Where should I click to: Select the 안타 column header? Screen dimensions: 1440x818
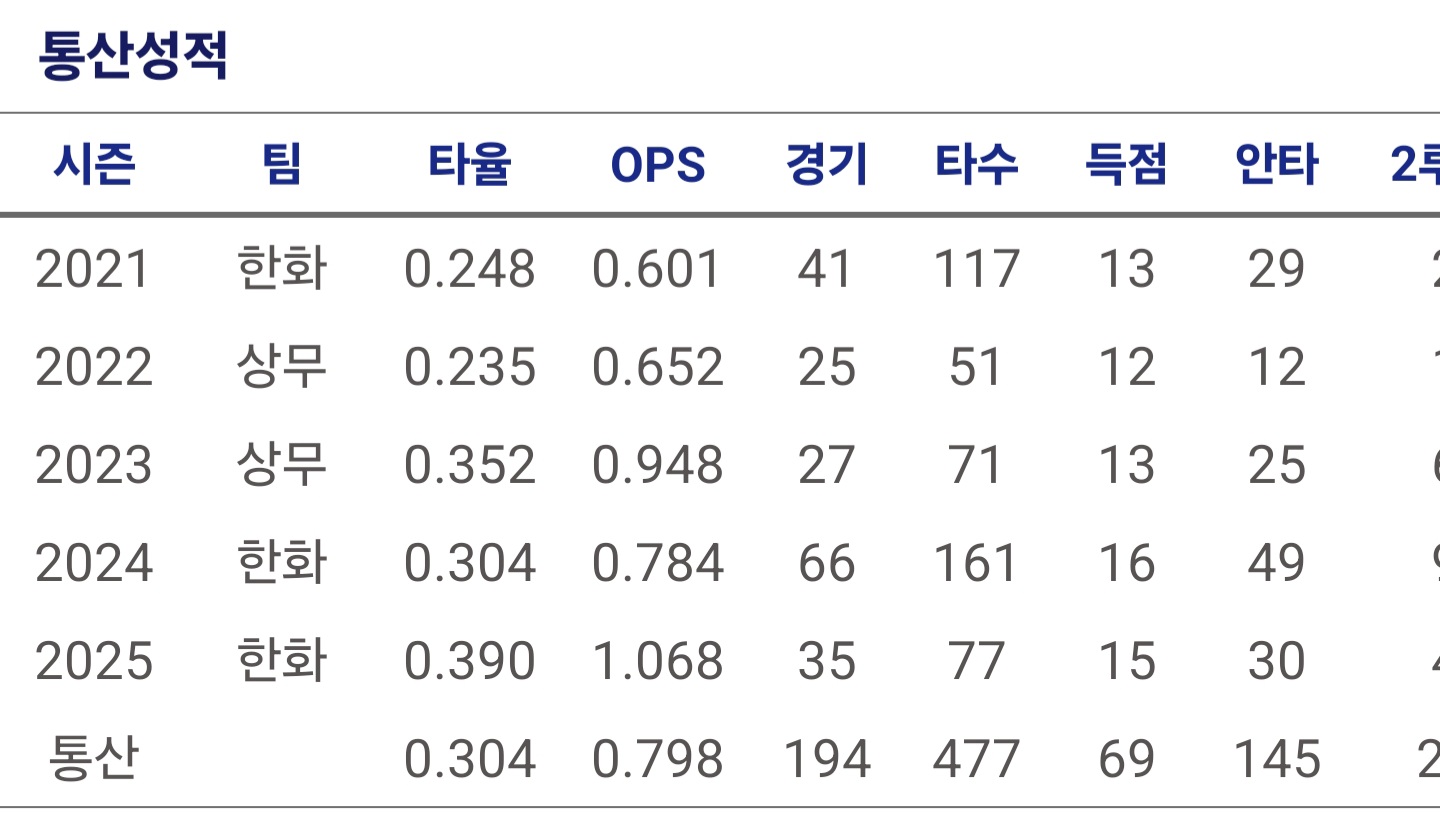point(1277,165)
